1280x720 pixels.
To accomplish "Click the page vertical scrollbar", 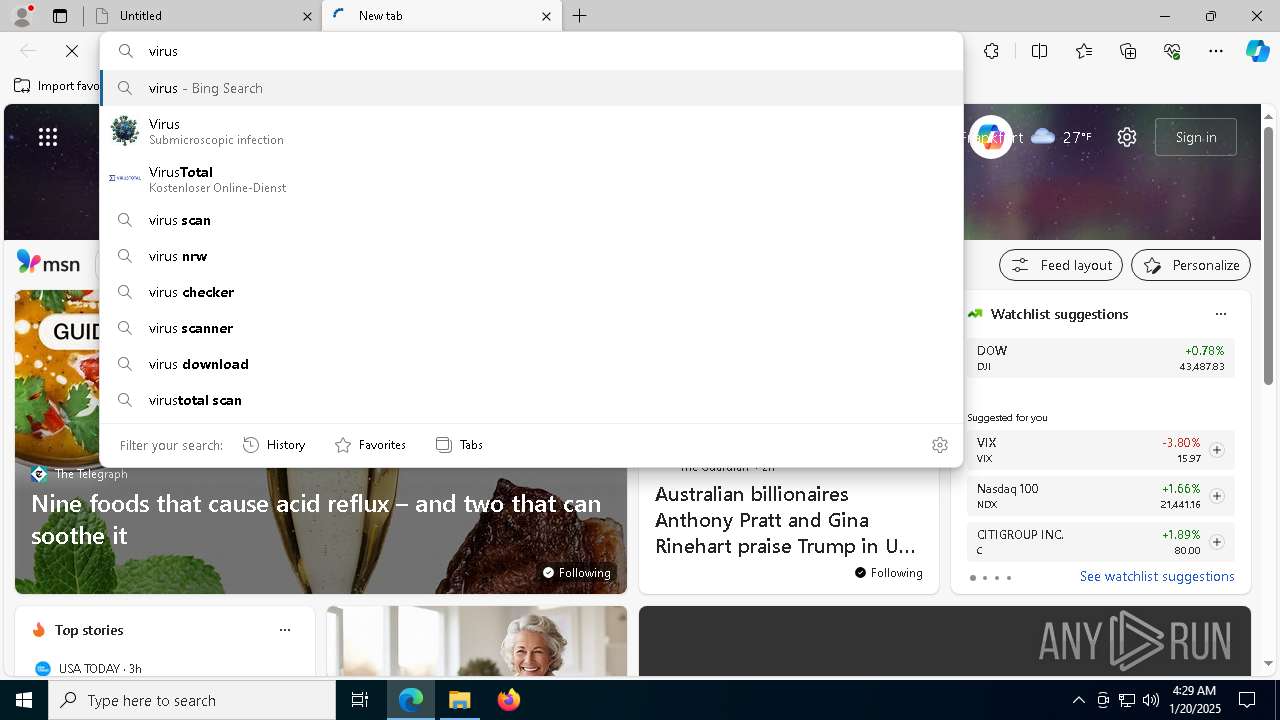I will [x=1268, y=254].
